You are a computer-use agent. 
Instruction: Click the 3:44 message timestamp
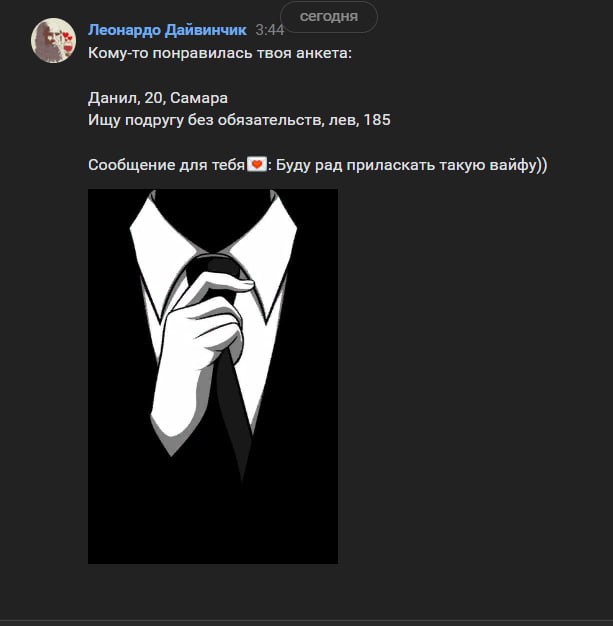pos(270,30)
